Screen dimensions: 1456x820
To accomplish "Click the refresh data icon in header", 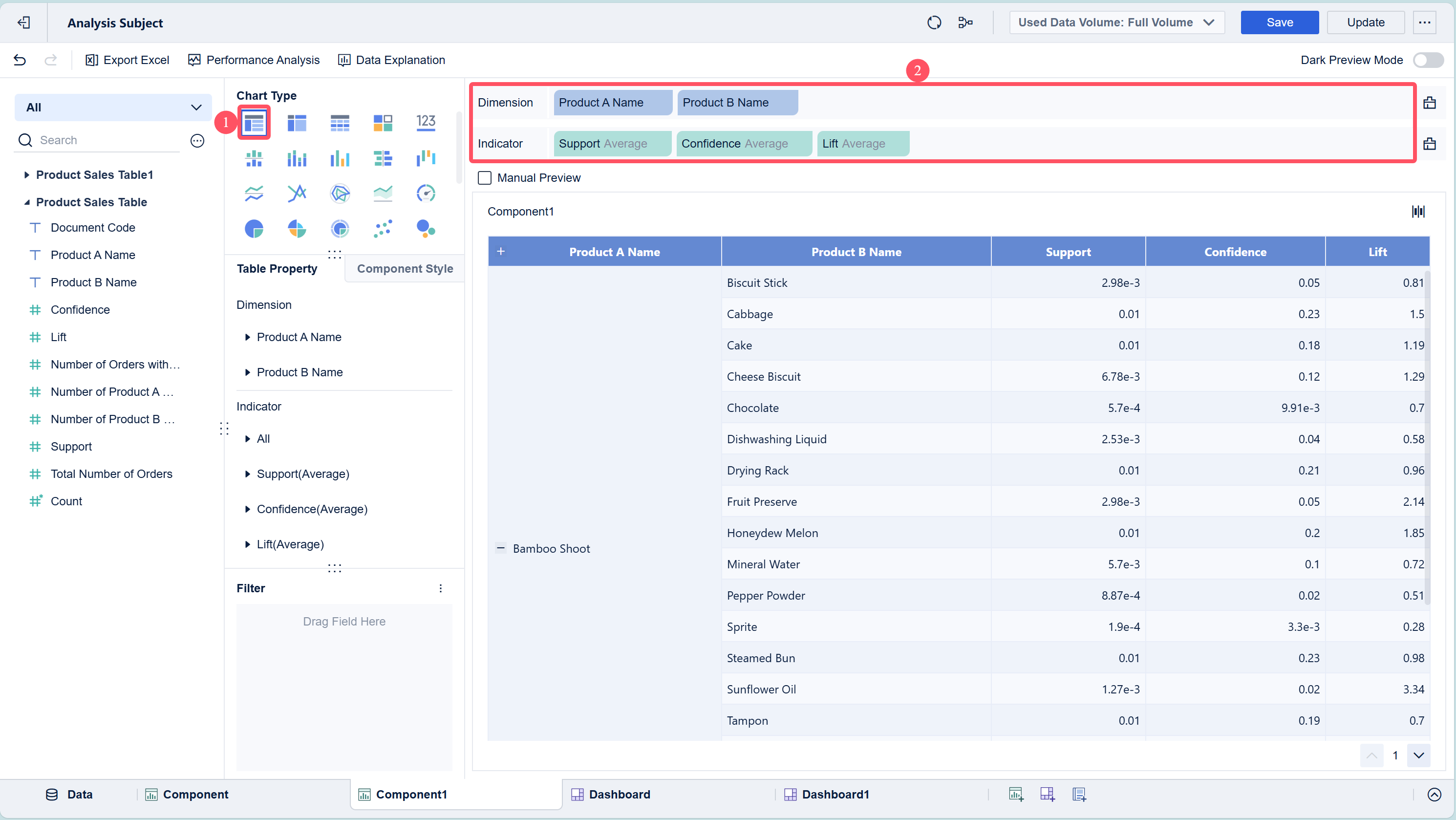I will pyautogui.click(x=934, y=22).
